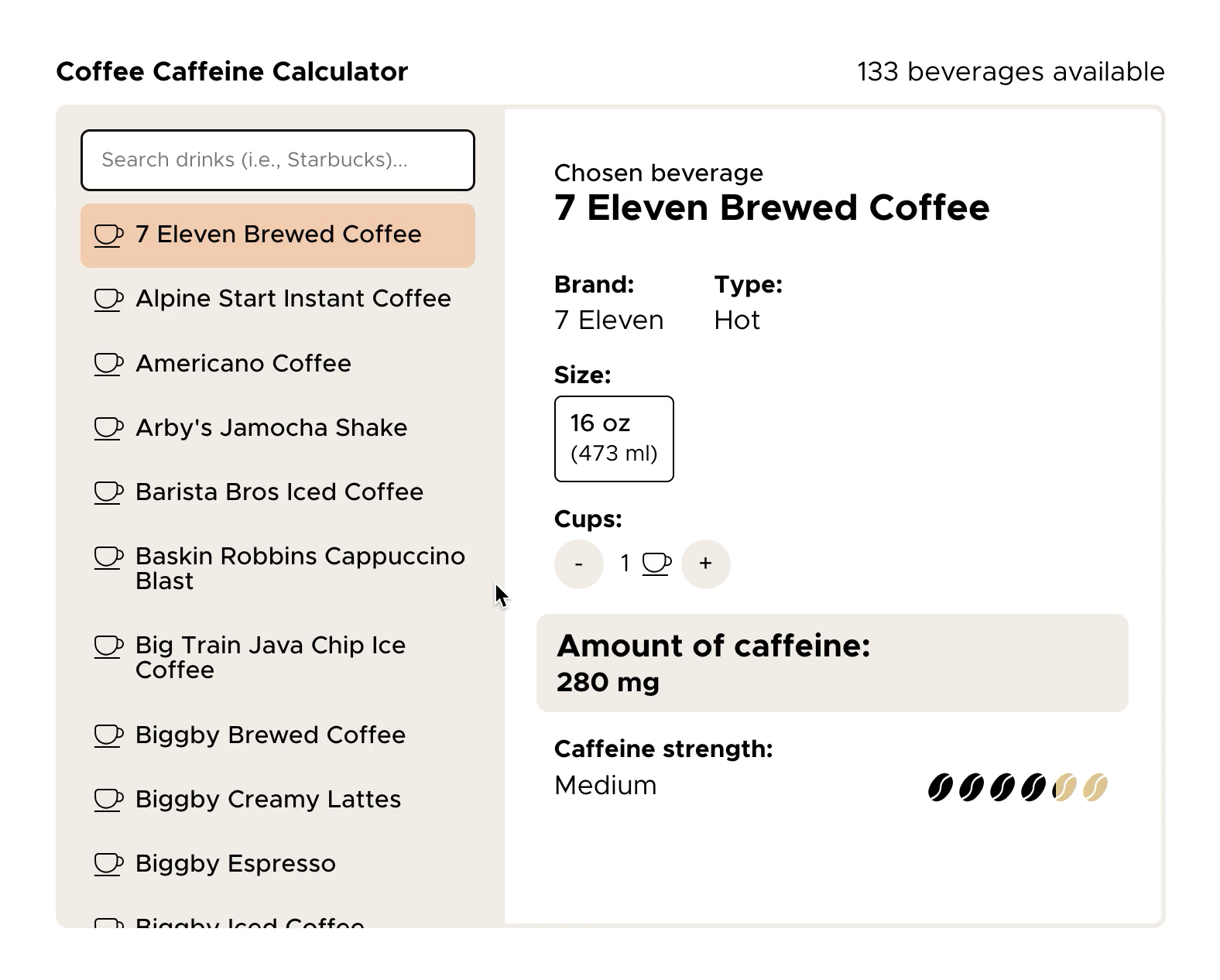Select 7 Eleven Brewed Coffee in the list
Image resolution: width=1220 pixels, height=980 pixels.
pos(277,235)
